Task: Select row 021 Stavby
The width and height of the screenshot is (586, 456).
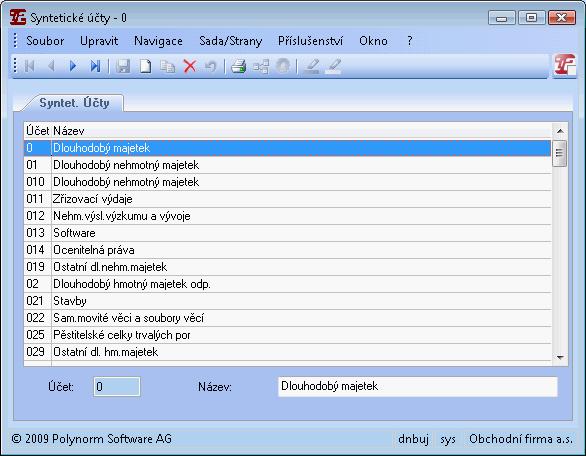Action: 287,301
